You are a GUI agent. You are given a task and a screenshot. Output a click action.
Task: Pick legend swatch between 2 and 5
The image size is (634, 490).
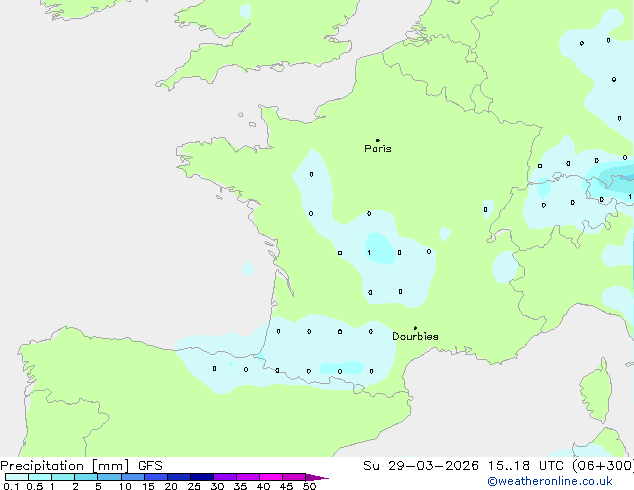(x=86, y=477)
